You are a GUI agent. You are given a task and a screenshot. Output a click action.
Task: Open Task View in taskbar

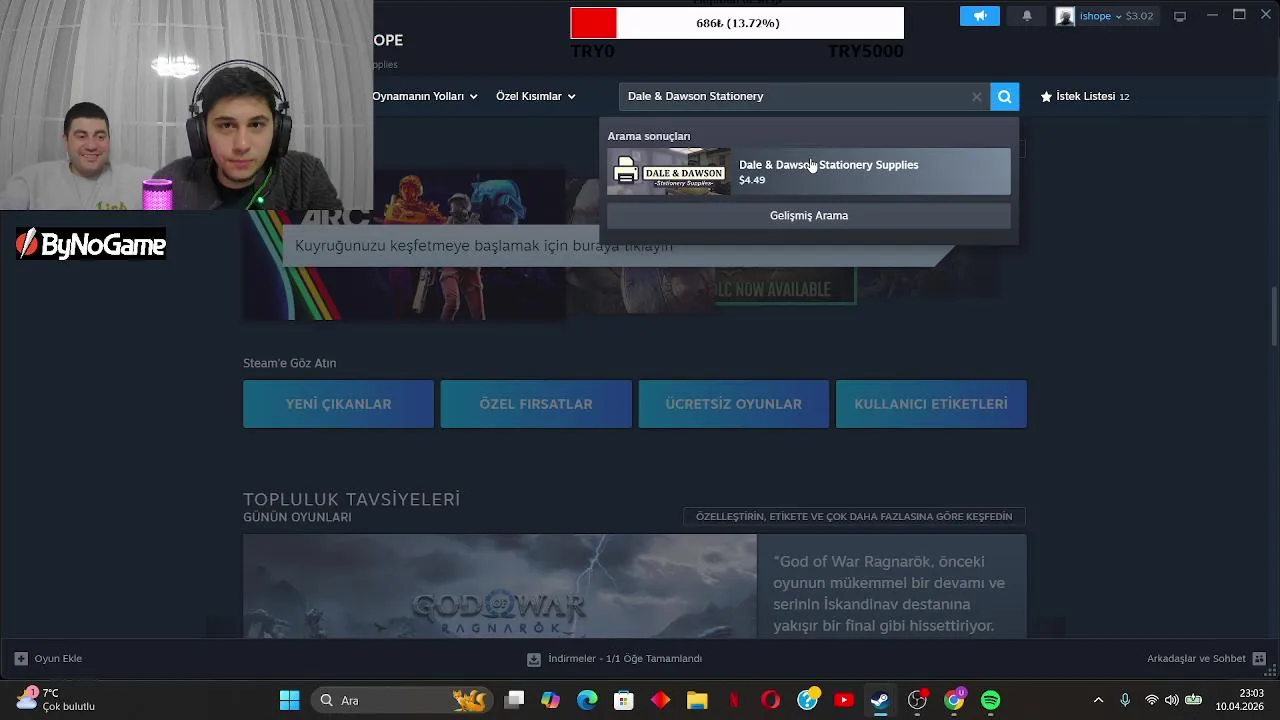(x=514, y=700)
